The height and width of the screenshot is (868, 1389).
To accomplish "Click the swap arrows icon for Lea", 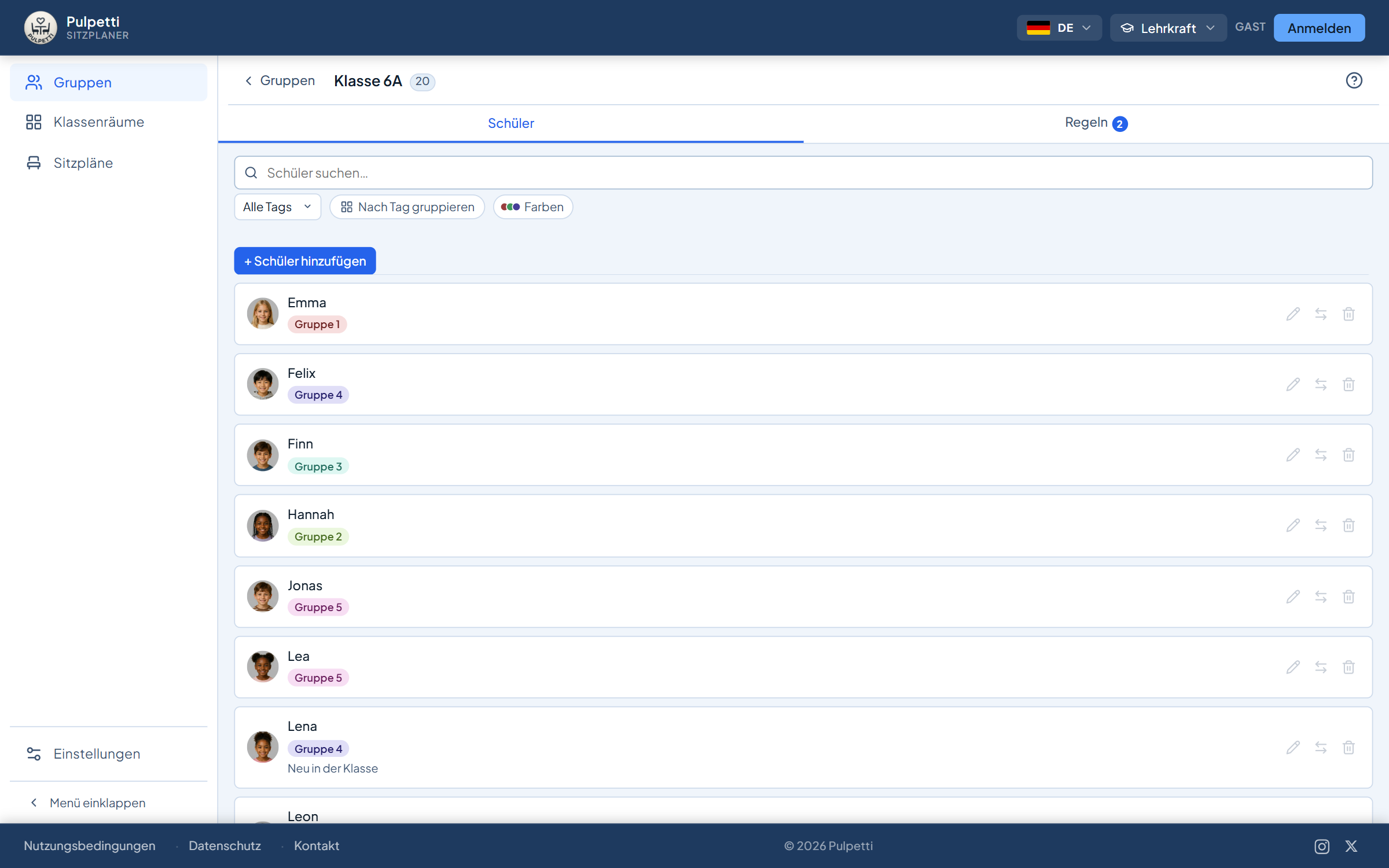I will pos(1321,667).
